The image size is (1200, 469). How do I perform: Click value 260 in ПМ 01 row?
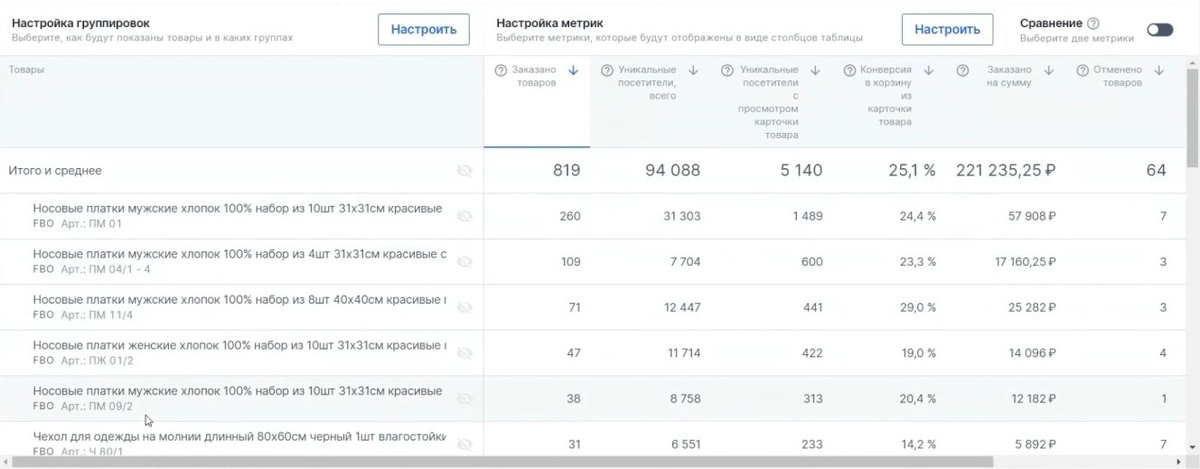[570, 216]
